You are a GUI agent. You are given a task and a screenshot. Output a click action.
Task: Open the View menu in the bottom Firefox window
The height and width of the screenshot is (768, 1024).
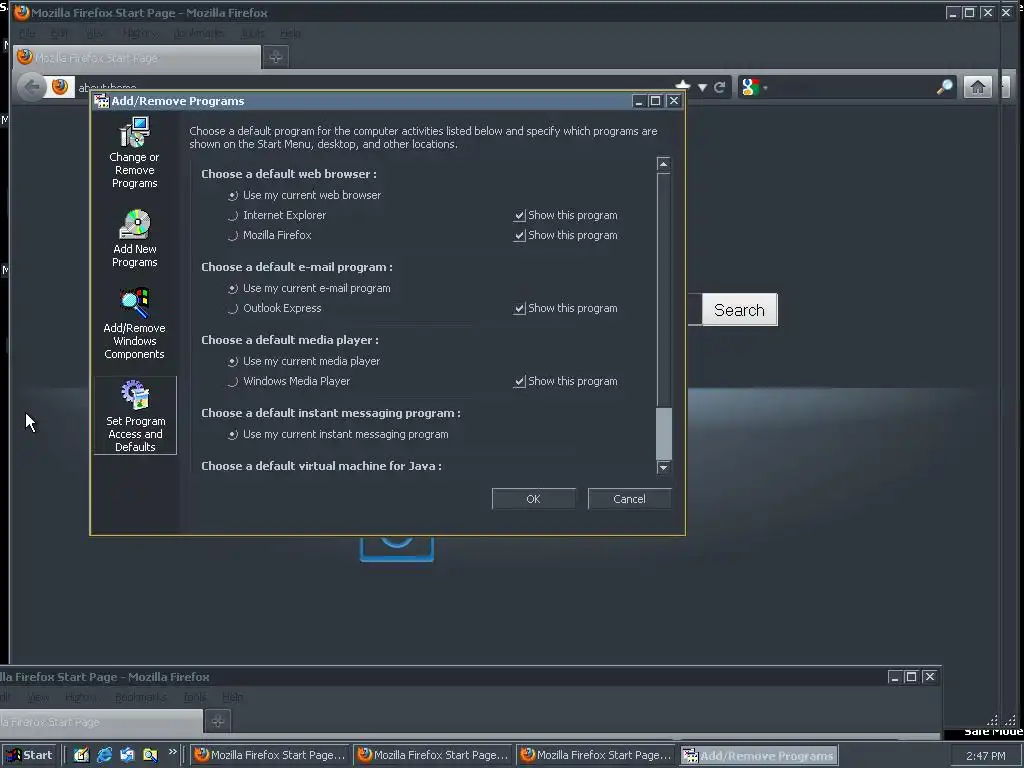point(39,697)
